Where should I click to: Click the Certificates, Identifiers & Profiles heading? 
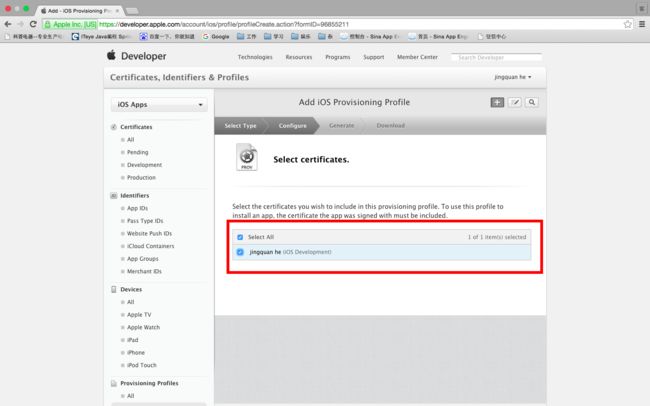(179, 78)
